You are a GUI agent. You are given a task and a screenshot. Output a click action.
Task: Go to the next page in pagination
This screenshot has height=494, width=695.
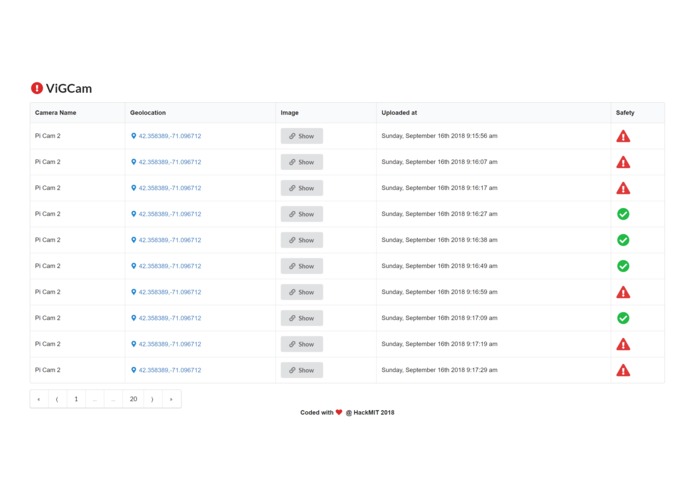tap(152, 399)
